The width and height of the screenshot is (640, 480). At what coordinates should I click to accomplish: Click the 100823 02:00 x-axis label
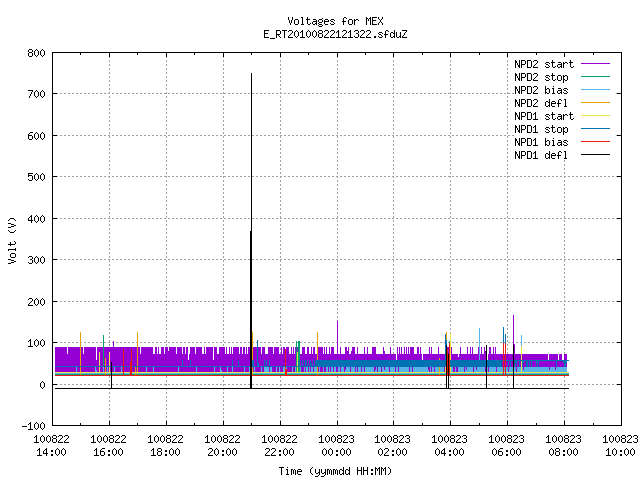pyautogui.click(x=393, y=446)
